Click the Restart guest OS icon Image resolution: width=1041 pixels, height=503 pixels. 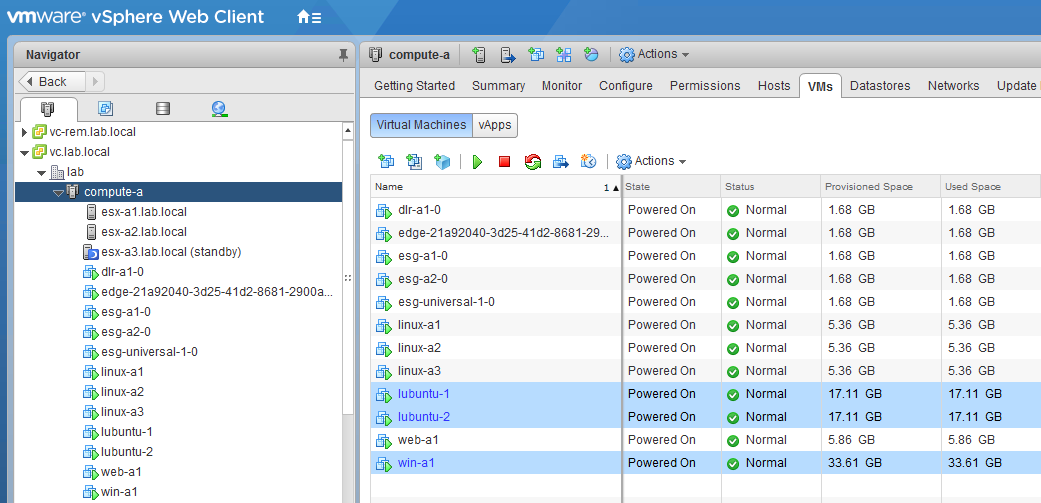pos(532,161)
